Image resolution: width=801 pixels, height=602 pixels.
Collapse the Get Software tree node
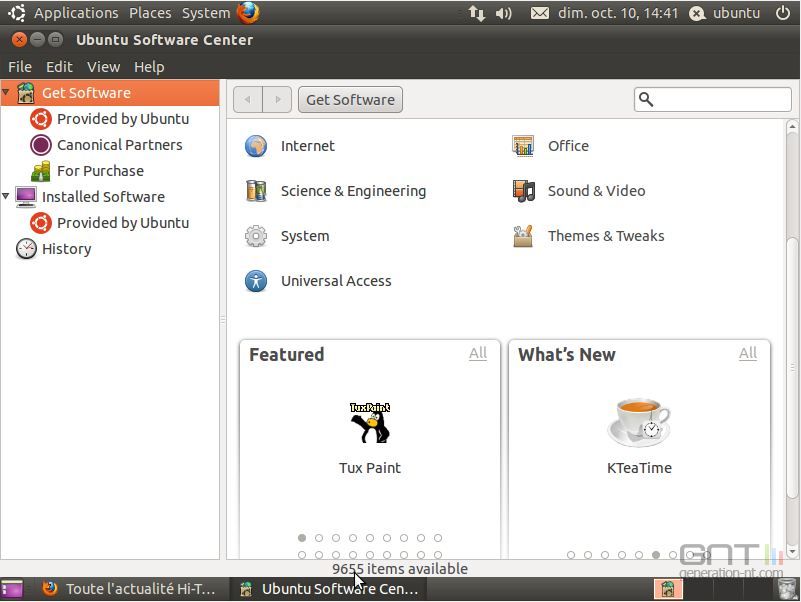point(6,92)
